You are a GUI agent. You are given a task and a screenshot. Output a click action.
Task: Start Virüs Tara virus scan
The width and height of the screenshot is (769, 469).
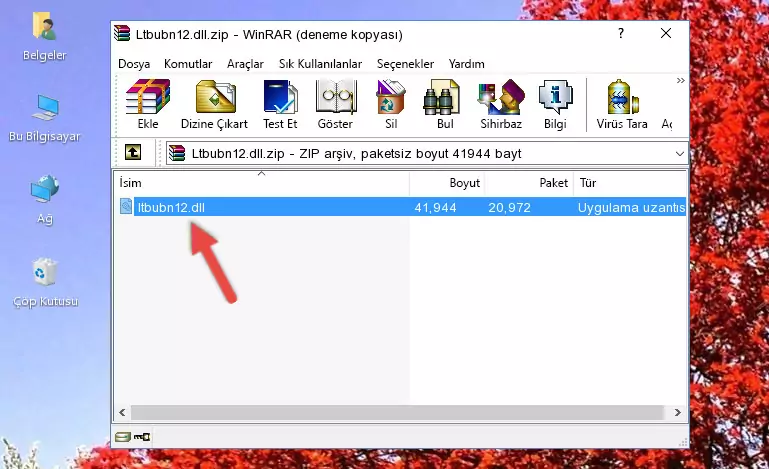pyautogui.click(x=622, y=104)
